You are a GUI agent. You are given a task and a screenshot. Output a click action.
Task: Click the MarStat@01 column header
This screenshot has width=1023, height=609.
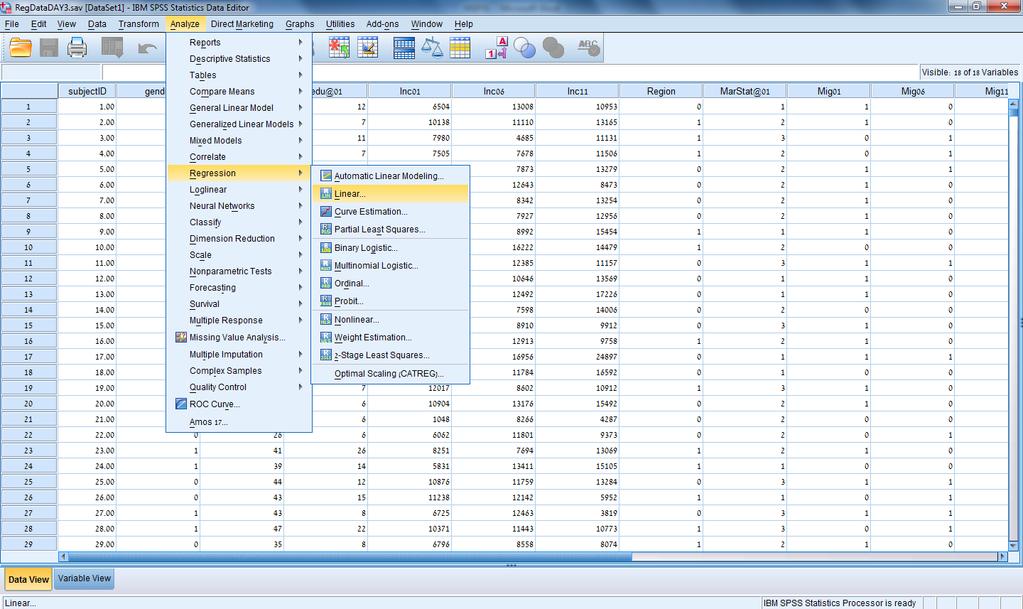(744, 91)
